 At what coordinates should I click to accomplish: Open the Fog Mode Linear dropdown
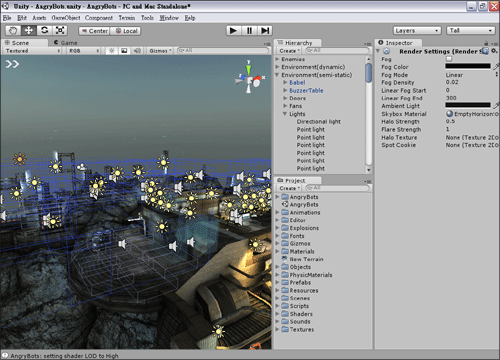point(472,75)
